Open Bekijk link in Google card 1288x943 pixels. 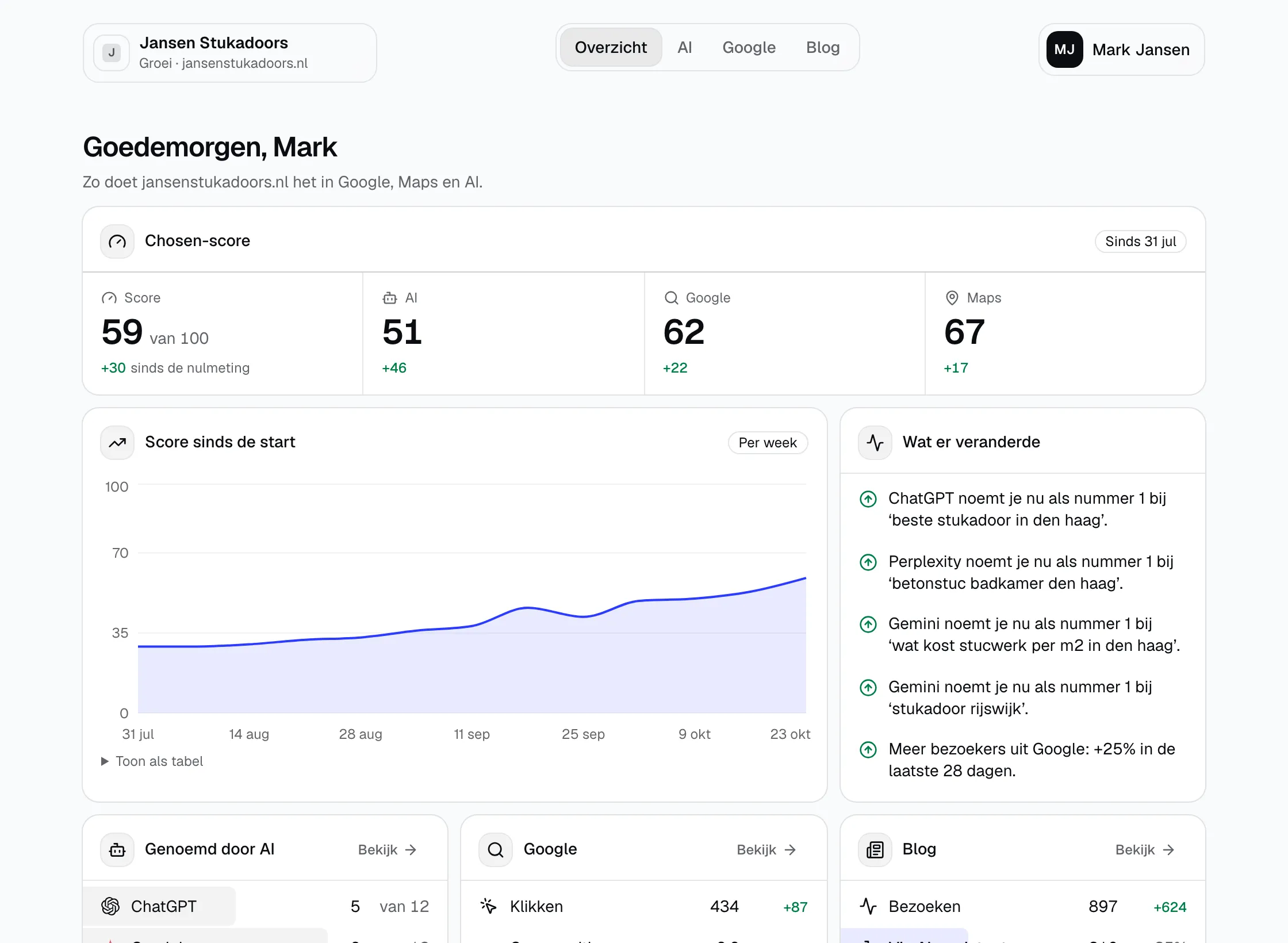(x=766, y=850)
